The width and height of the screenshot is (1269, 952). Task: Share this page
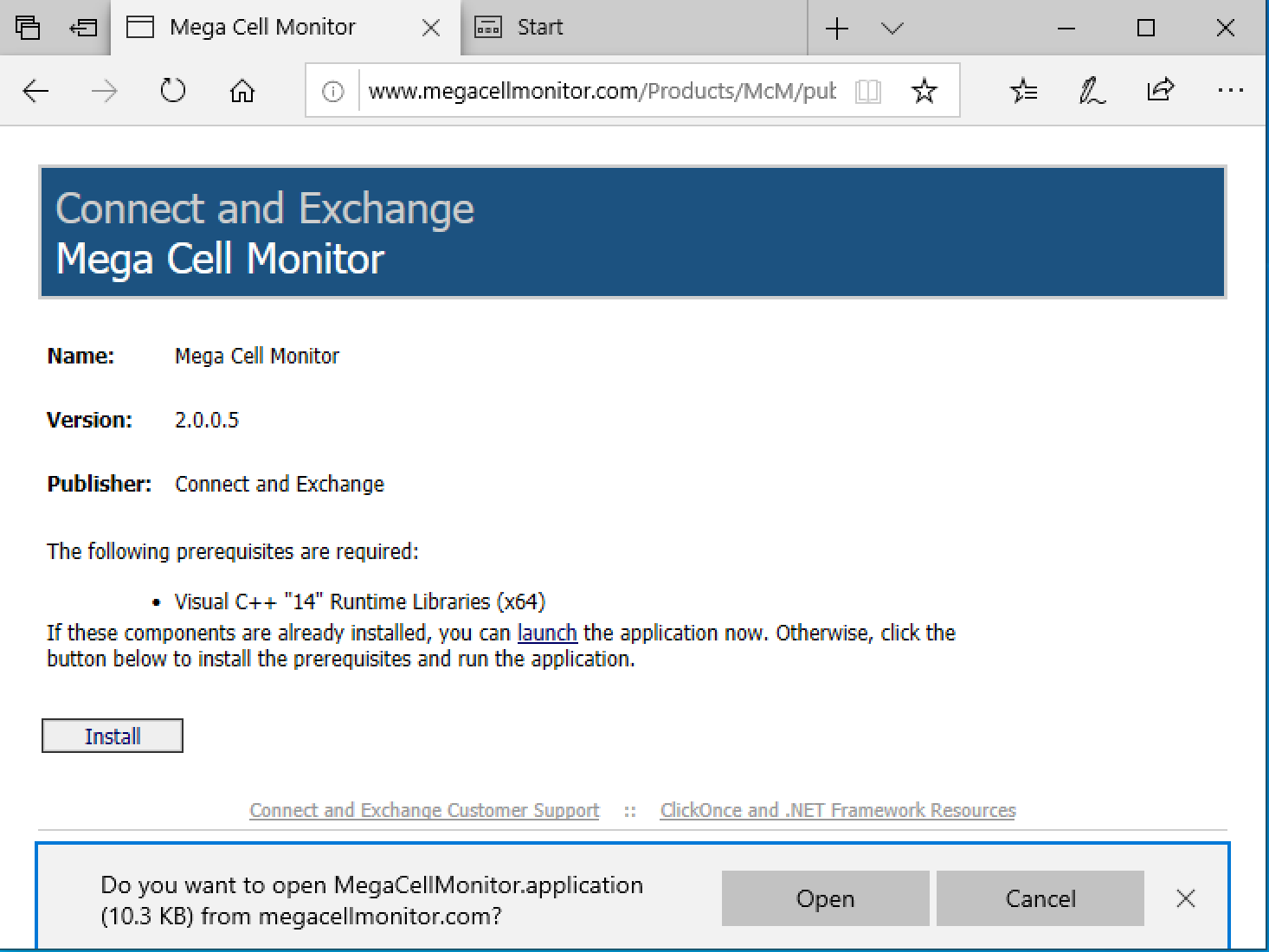pyautogui.click(x=1160, y=90)
